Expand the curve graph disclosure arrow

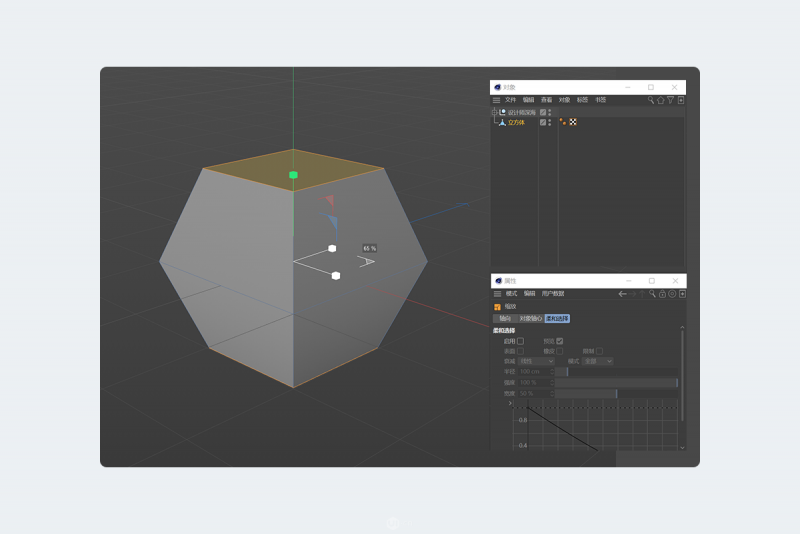coord(510,403)
